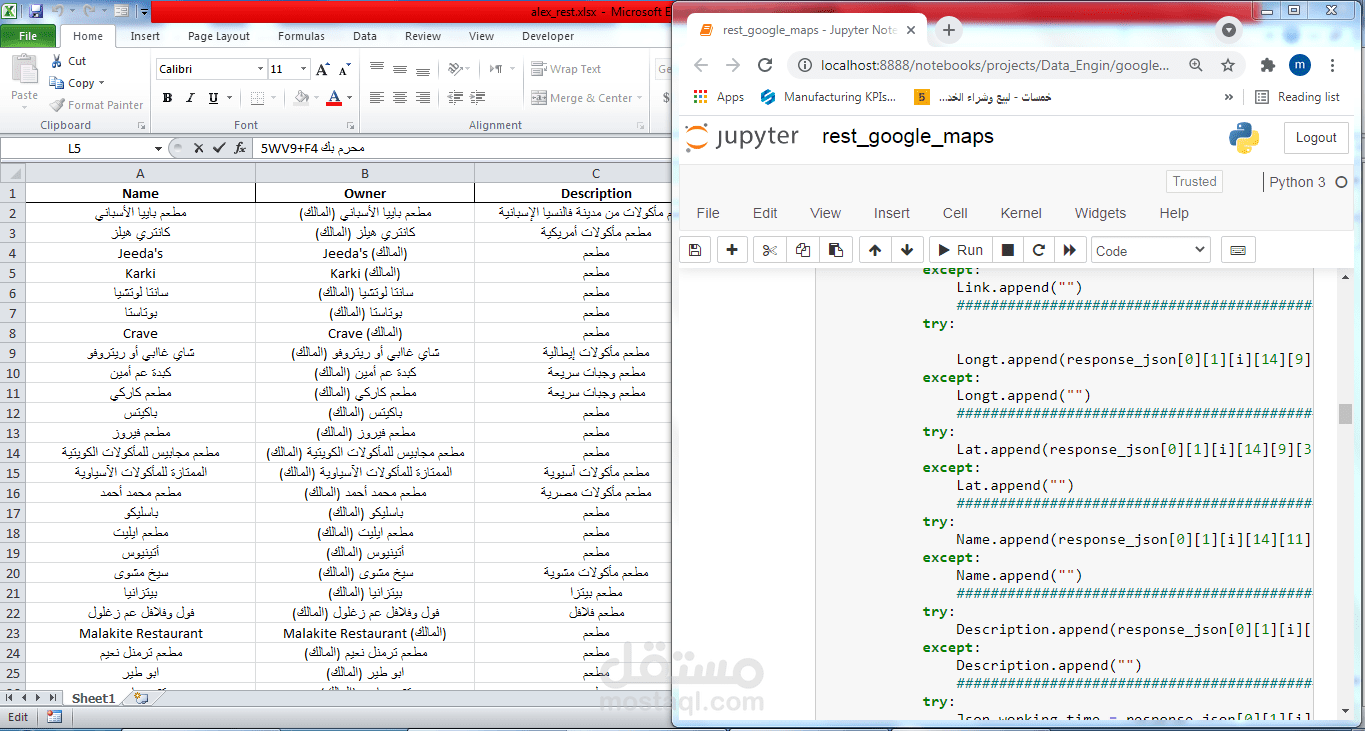Paste cells below in Jupyter toolbar

pos(835,250)
